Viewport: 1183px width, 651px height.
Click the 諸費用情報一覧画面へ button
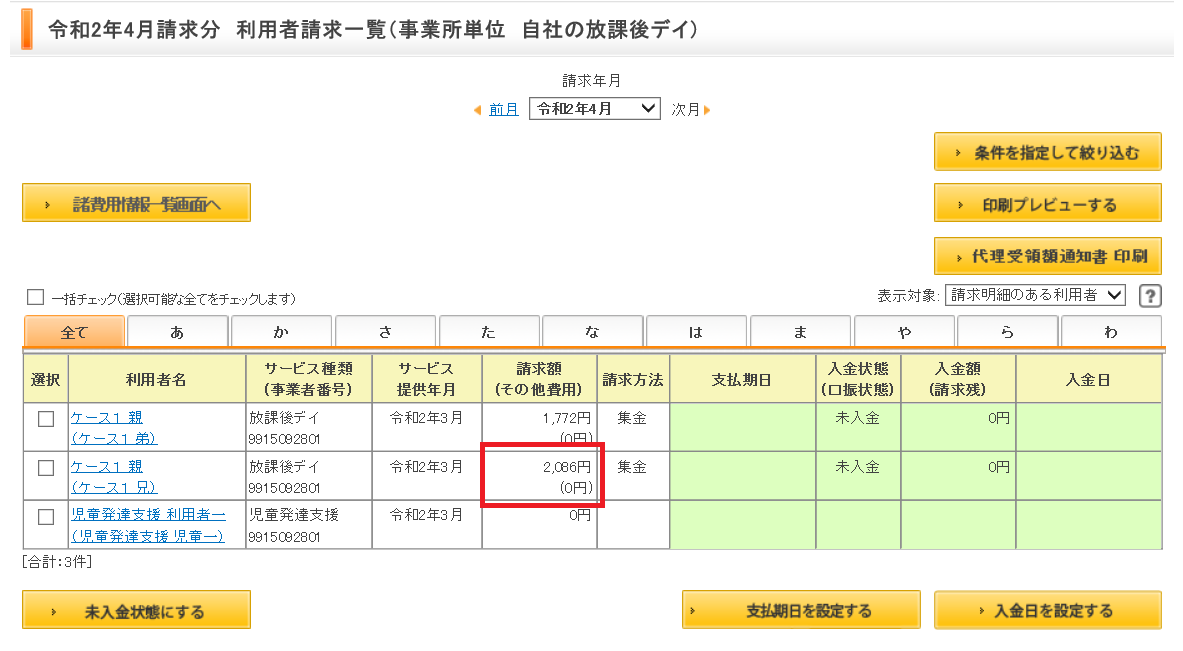click(136, 203)
